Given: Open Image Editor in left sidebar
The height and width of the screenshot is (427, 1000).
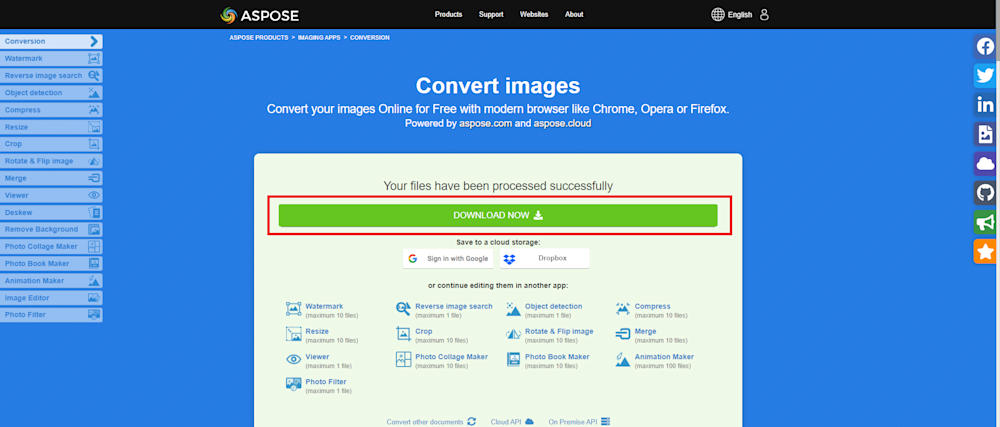Looking at the screenshot, I should coord(51,298).
